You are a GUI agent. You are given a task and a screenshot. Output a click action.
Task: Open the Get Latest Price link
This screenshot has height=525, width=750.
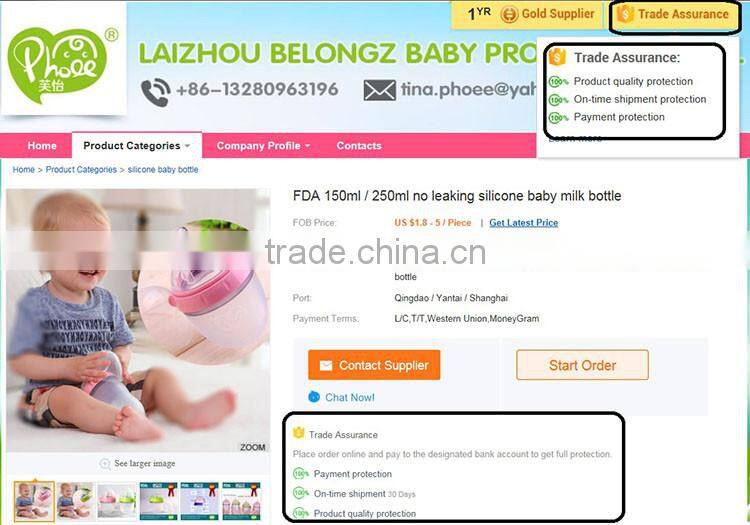(523, 223)
